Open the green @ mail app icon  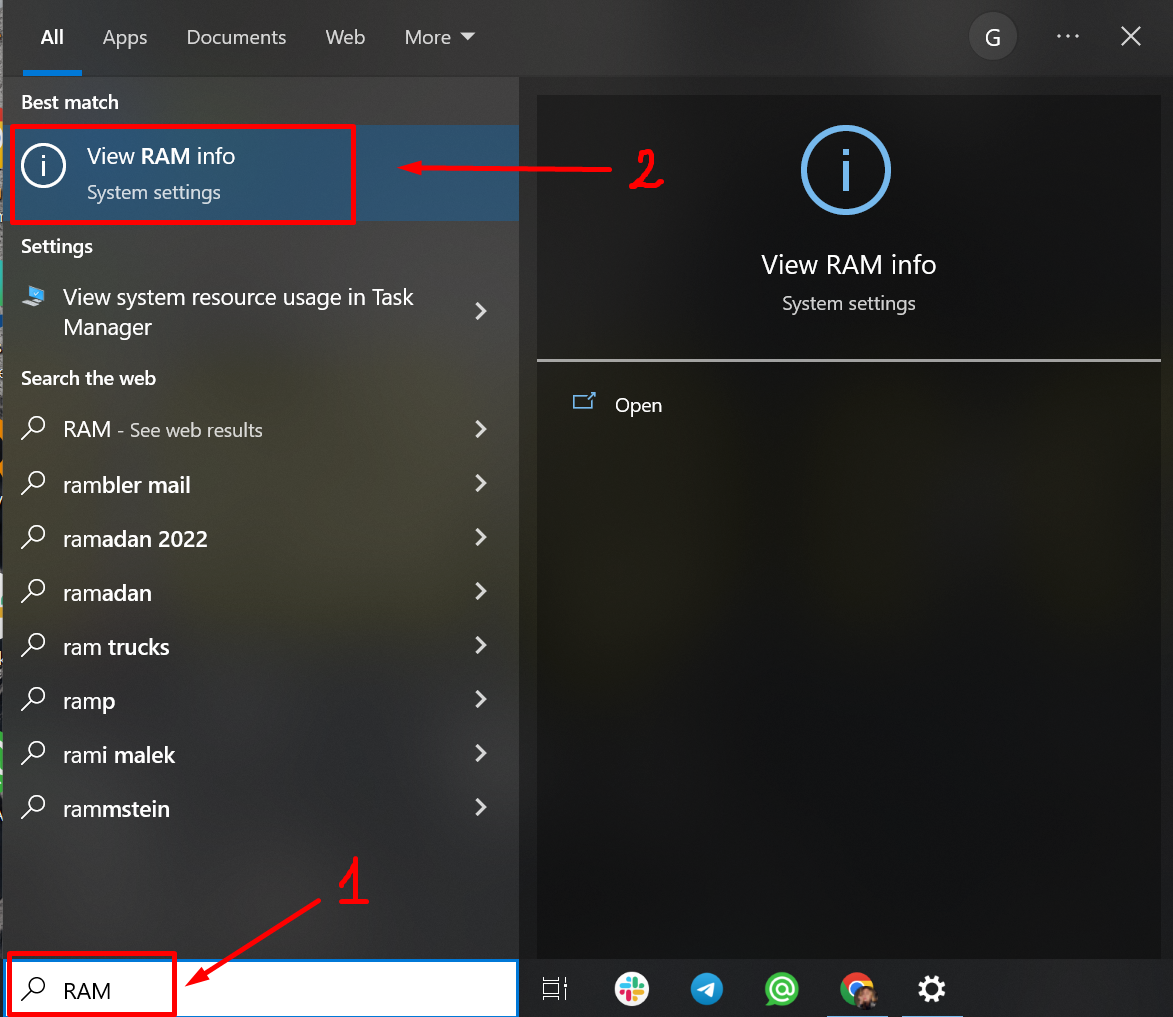(x=781, y=990)
